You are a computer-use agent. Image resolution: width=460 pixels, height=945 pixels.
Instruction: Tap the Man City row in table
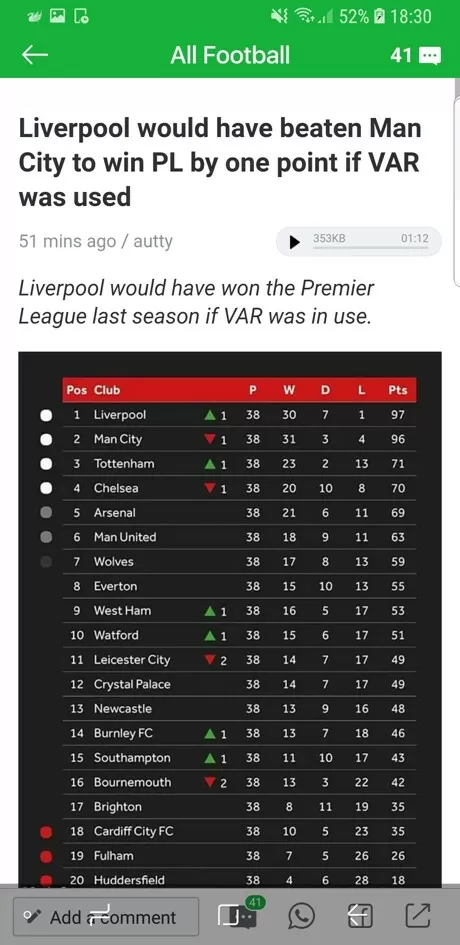click(239, 439)
